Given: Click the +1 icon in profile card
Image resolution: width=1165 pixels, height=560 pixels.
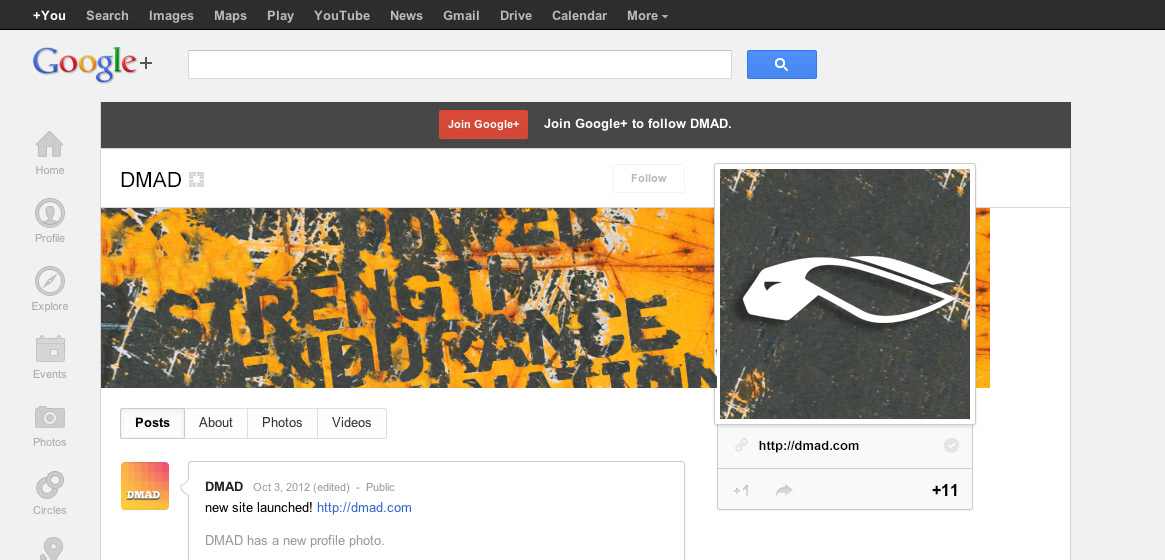Looking at the screenshot, I should 741,490.
